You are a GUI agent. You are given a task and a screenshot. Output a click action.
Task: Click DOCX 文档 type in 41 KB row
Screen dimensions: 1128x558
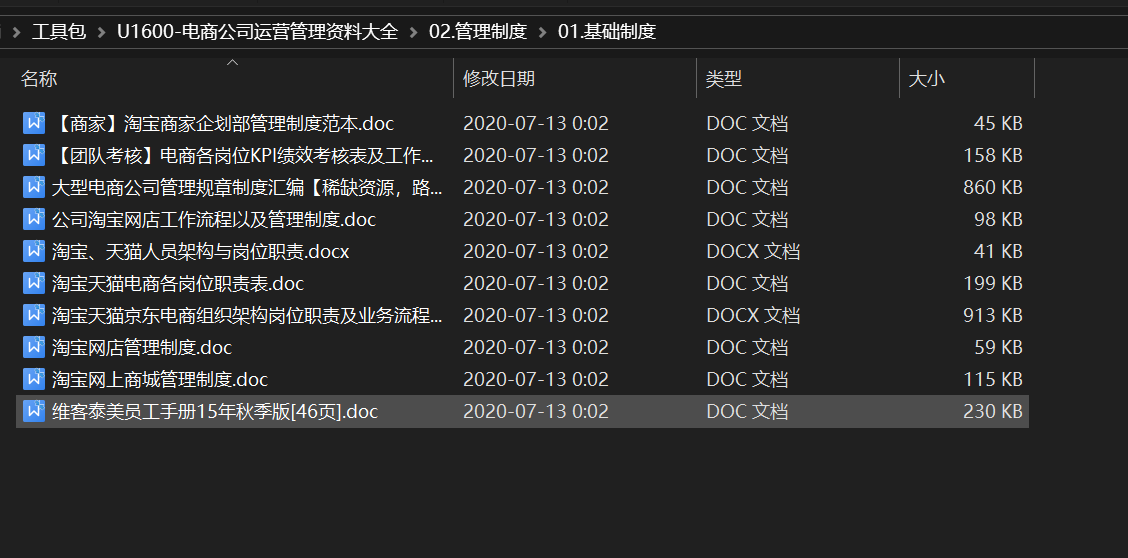click(x=753, y=251)
